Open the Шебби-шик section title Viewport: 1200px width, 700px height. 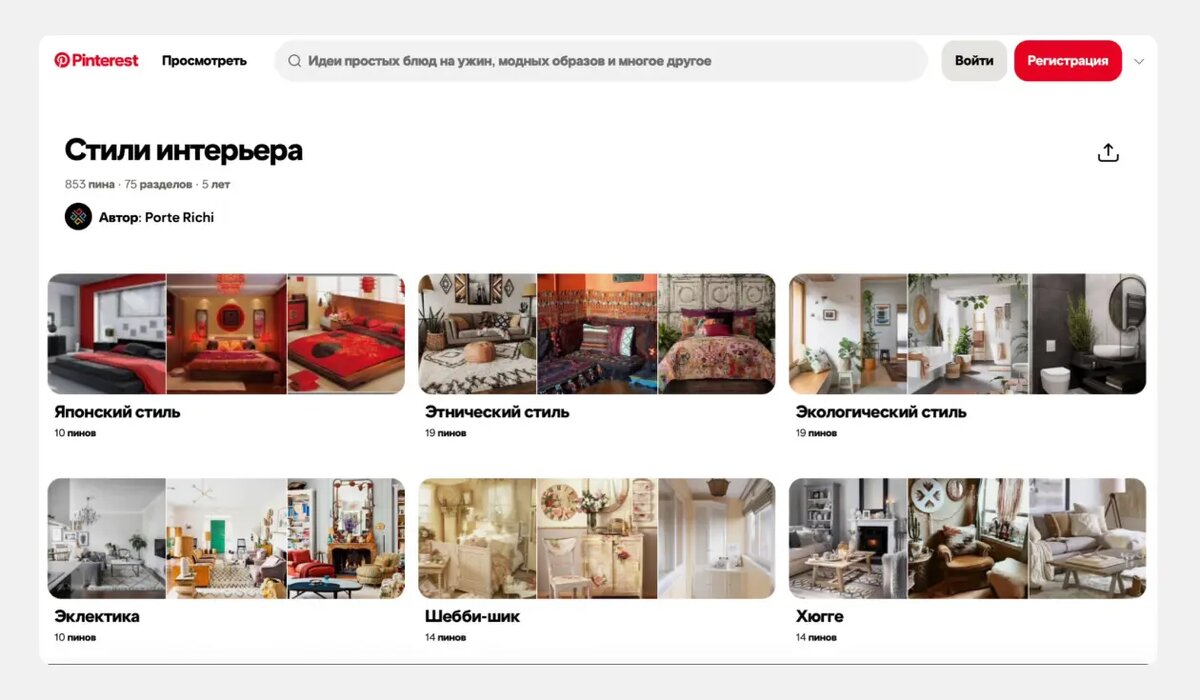tap(472, 616)
